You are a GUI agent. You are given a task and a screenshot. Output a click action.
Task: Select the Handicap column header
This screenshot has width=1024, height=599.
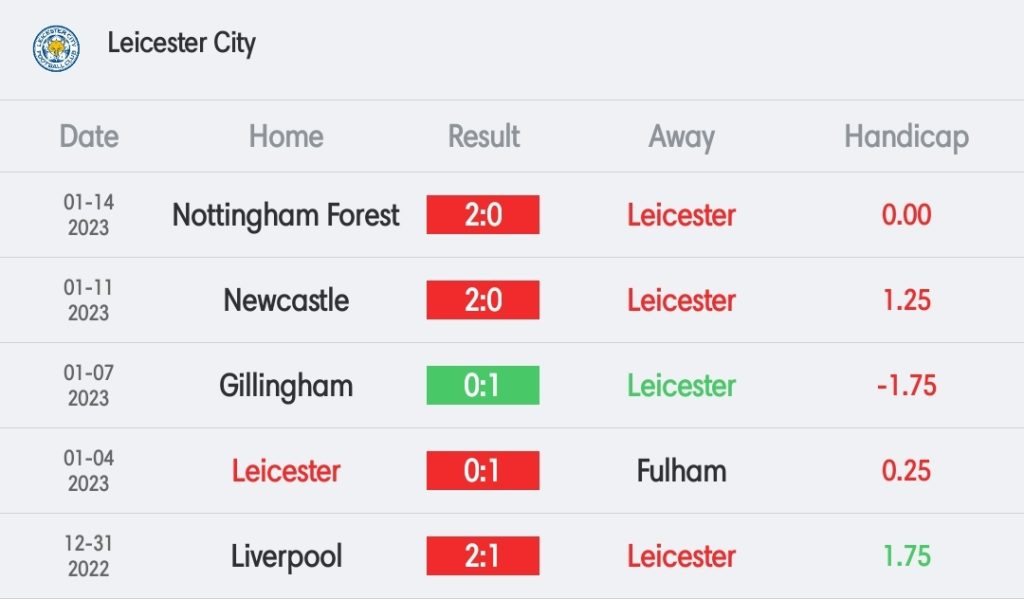[906, 137]
